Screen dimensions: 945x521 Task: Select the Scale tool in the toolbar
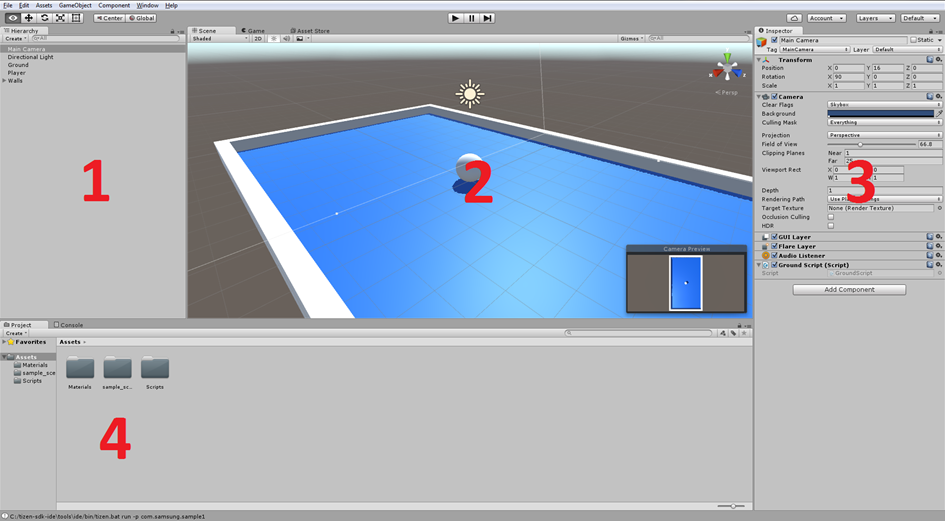click(x=60, y=18)
